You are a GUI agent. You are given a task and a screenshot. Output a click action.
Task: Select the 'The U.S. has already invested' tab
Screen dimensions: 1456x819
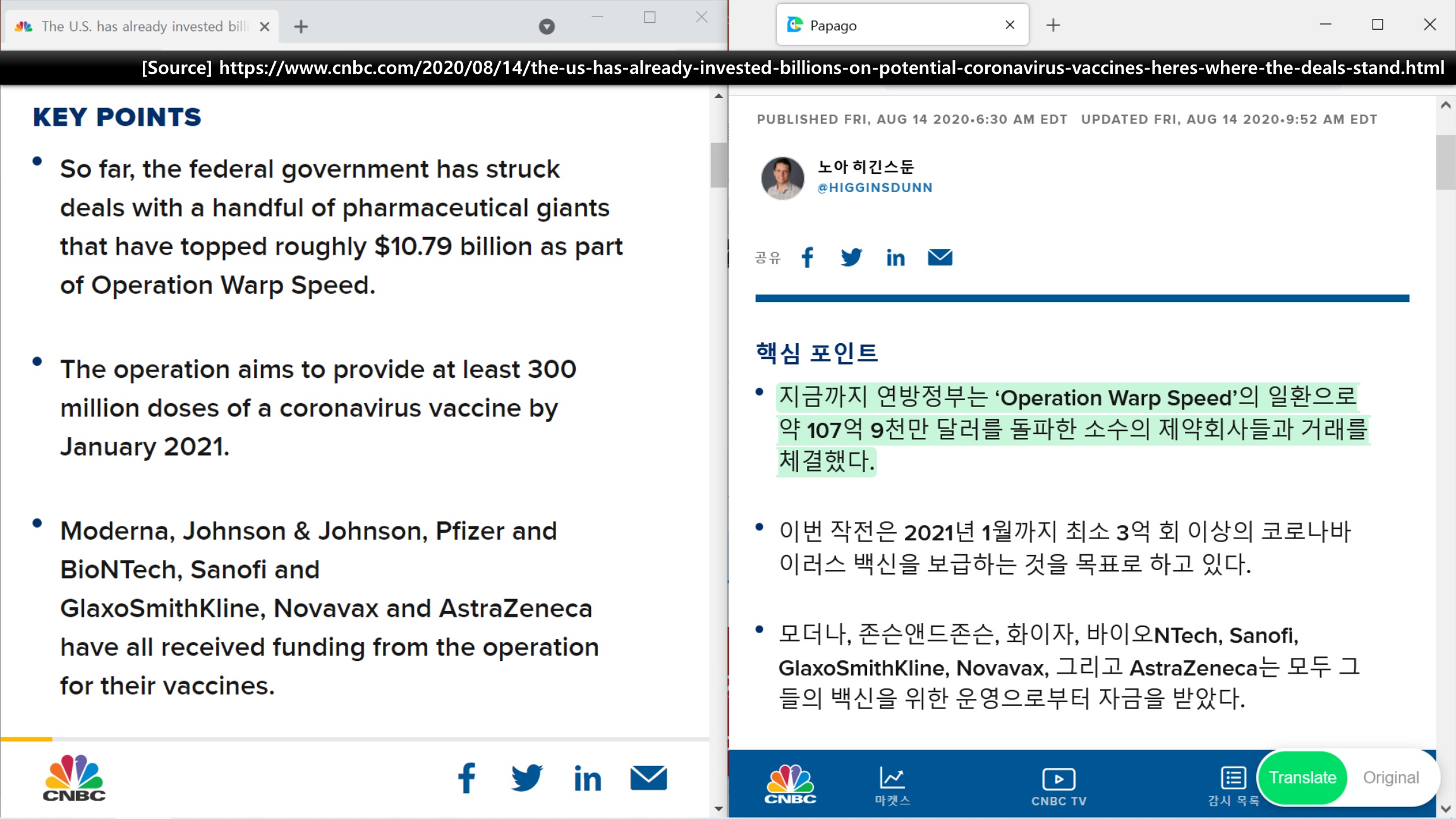(142, 27)
